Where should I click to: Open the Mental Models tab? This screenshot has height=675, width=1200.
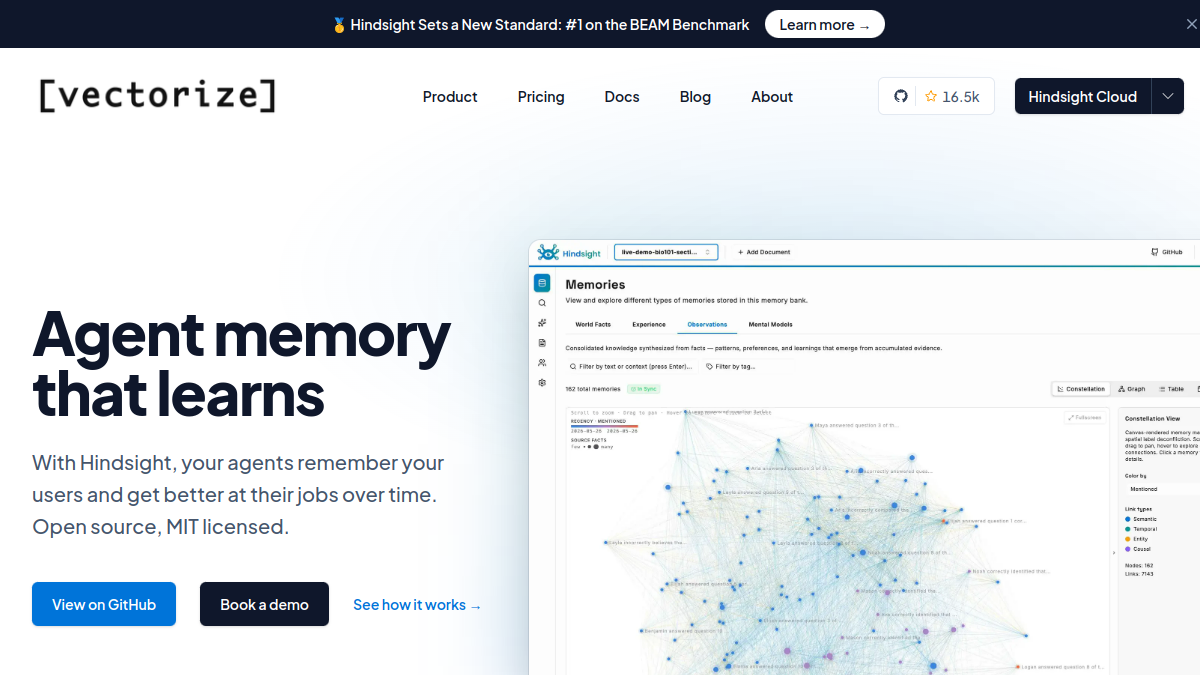point(770,325)
